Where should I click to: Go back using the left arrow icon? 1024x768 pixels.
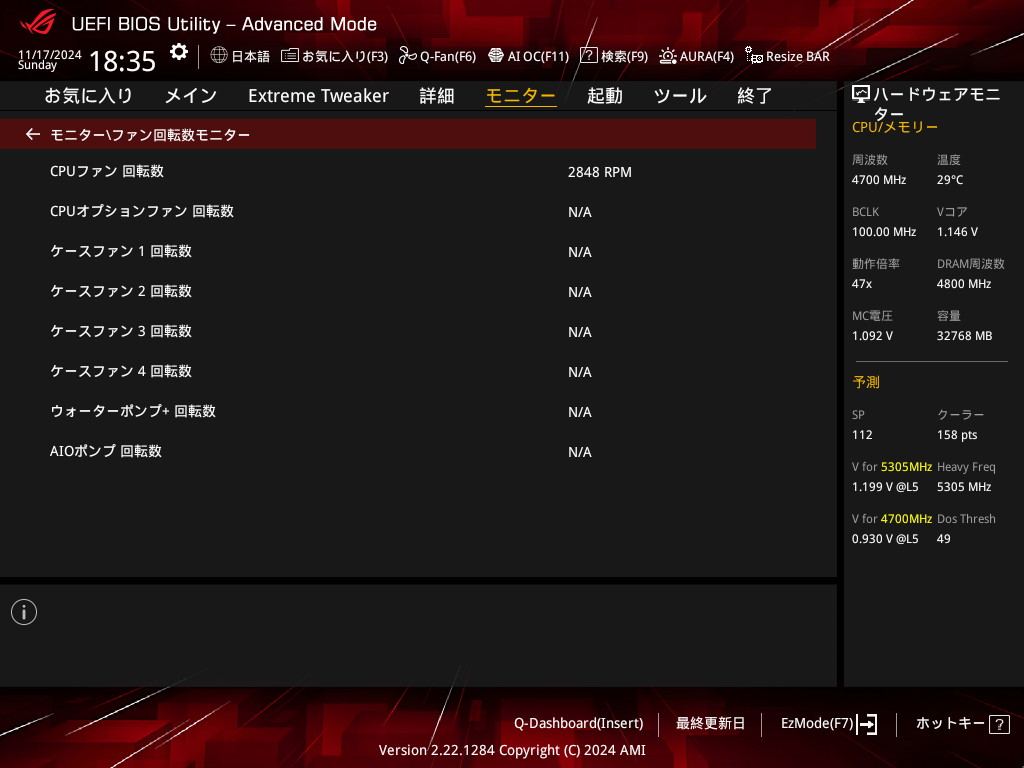pos(33,134)
